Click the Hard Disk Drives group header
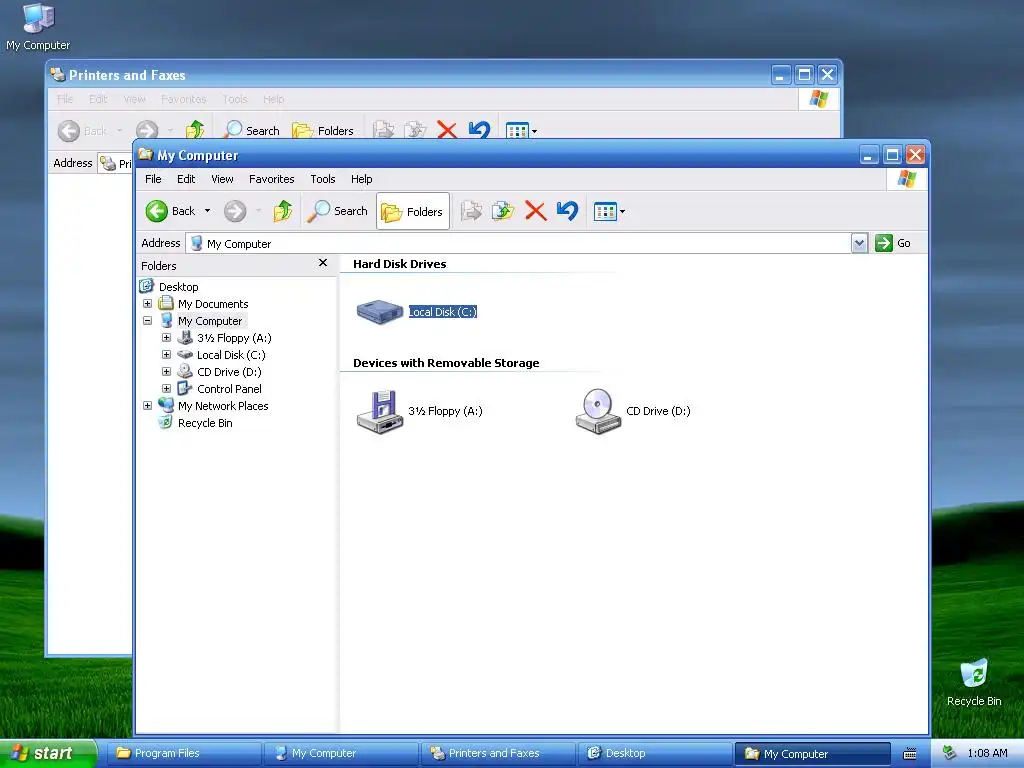Viewport: 1024px width, 768px height. pos(400,264)
